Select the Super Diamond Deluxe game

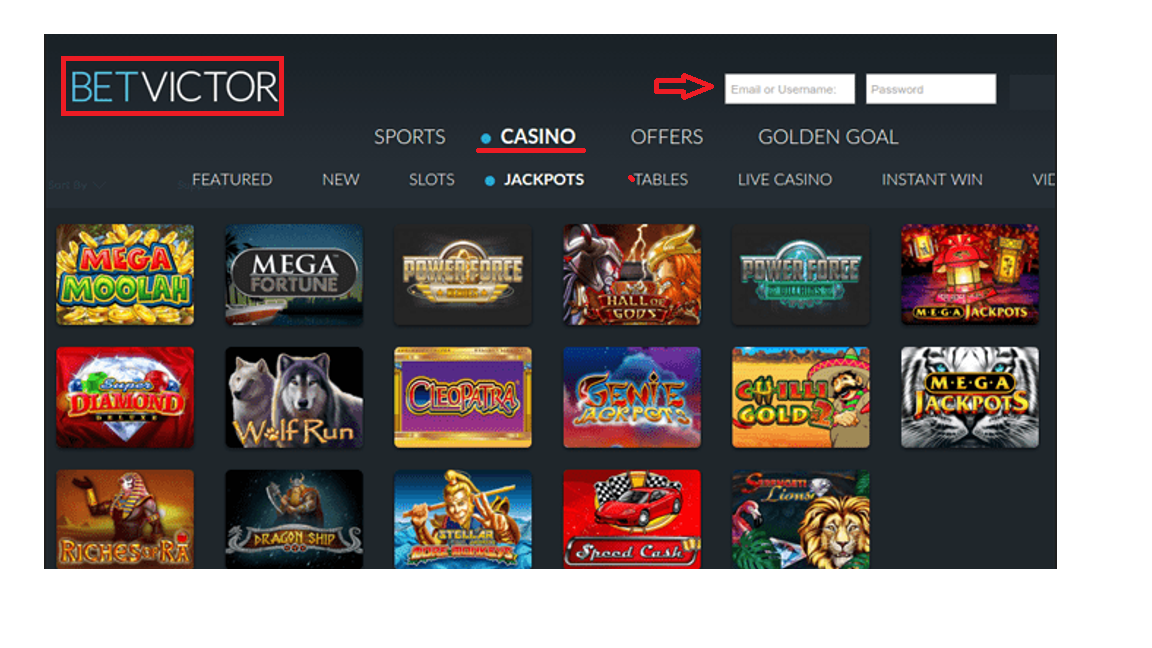tap(125, 397)
